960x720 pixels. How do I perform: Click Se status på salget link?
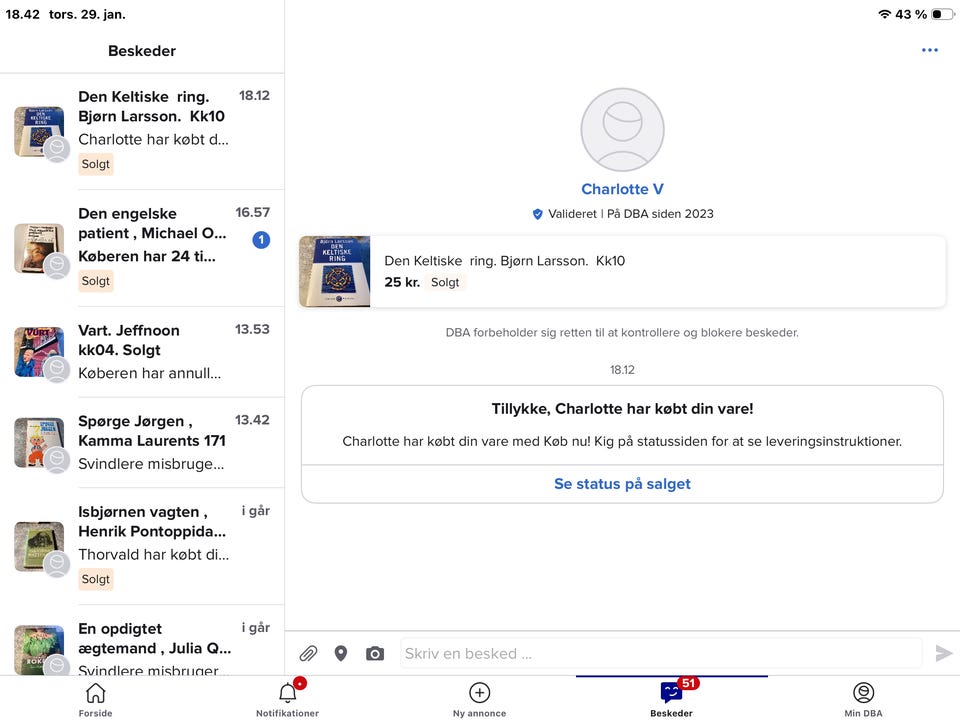[622, 484]
